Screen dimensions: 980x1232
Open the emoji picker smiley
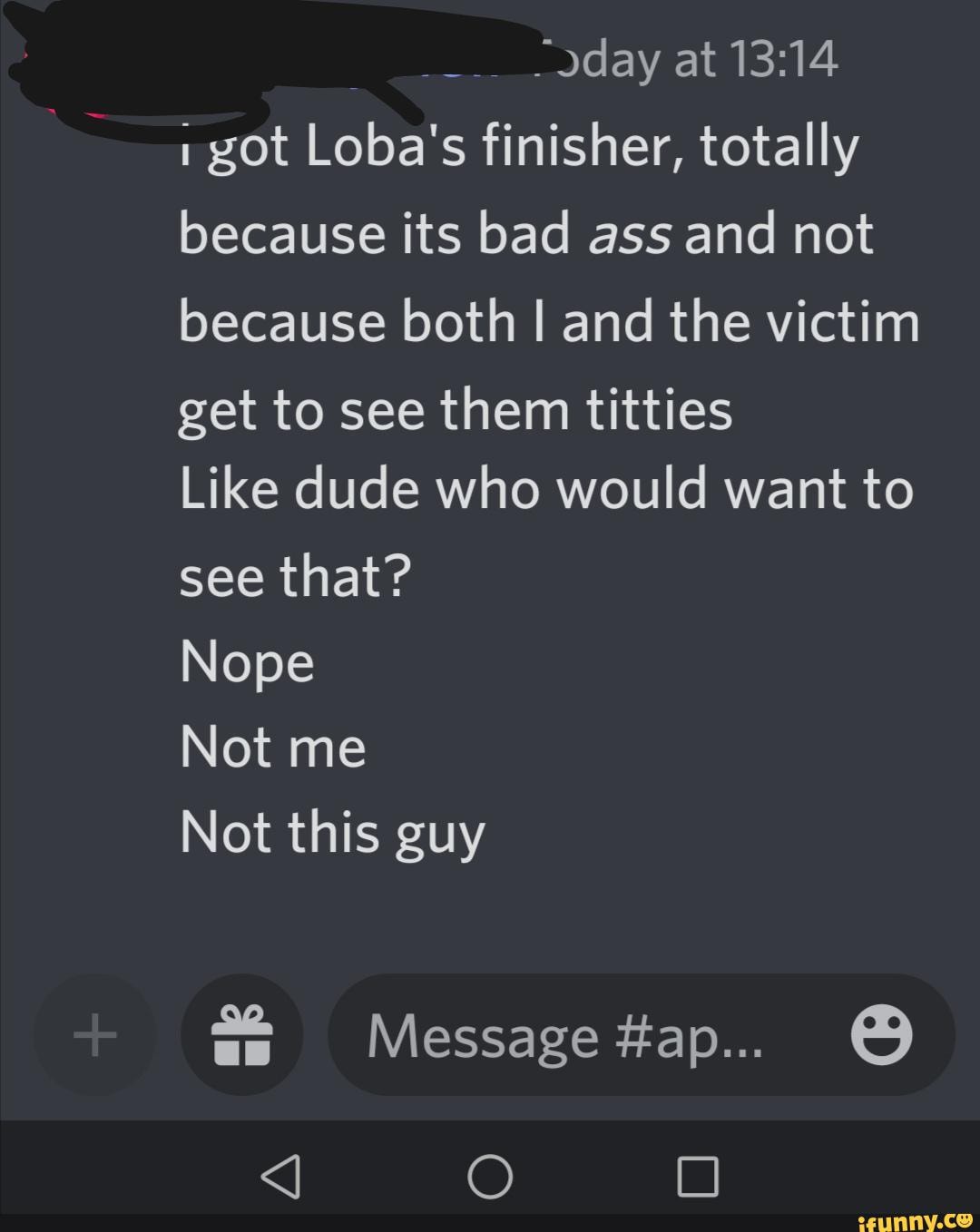coord(881,1035)
